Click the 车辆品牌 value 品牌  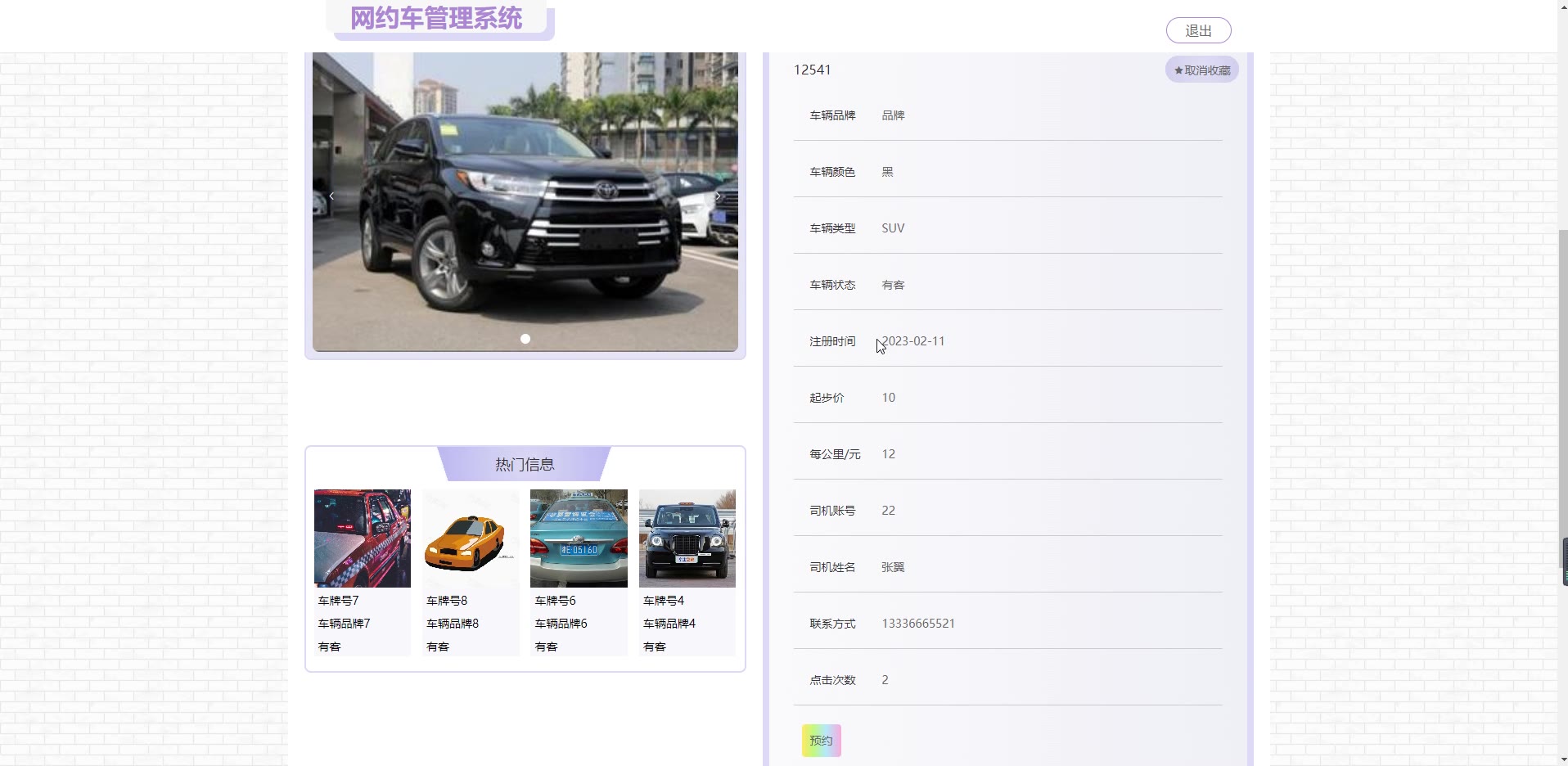tap(893, 115)
